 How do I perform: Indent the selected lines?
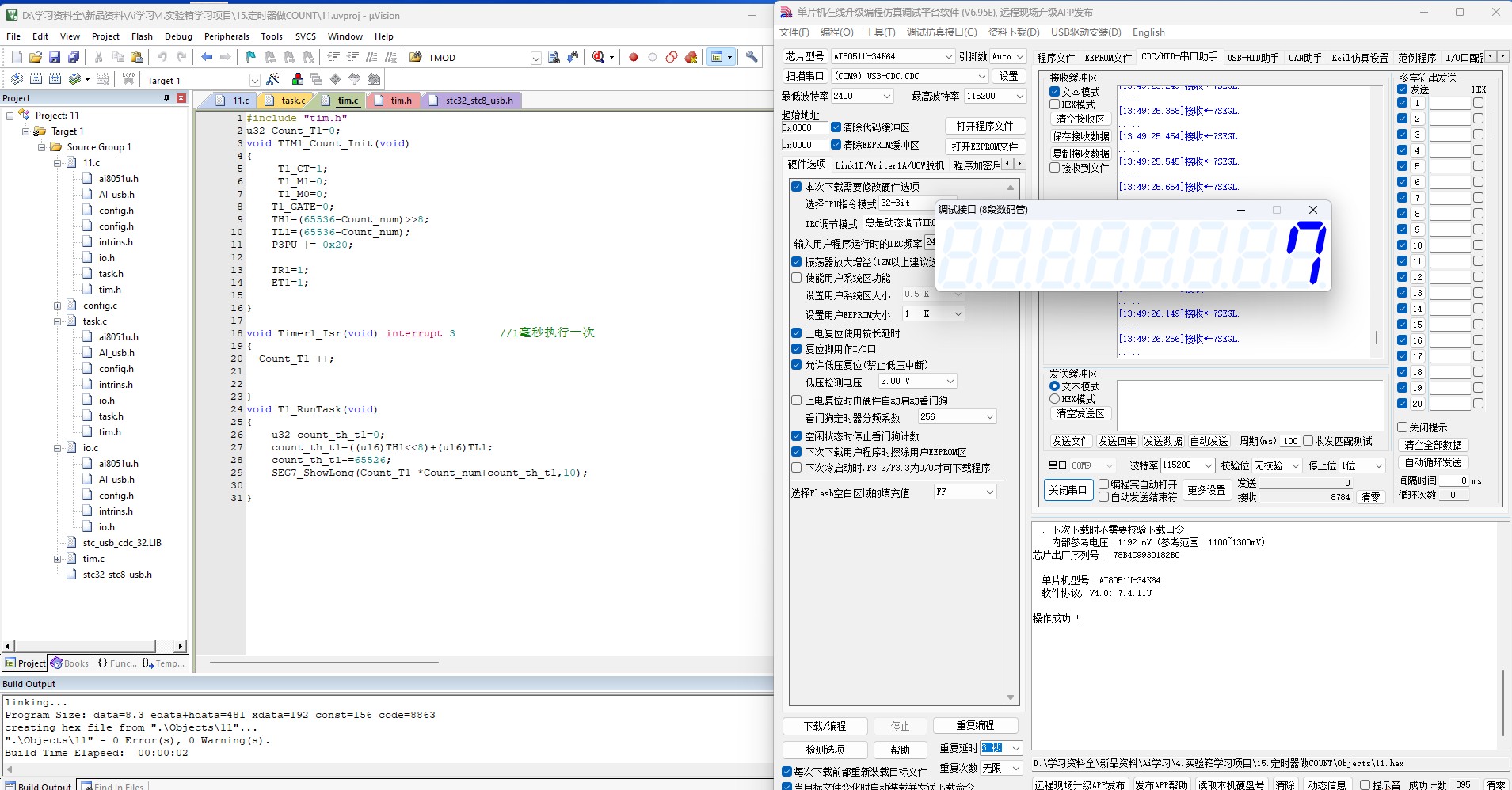pyautogui.click(x=333, y=57)
